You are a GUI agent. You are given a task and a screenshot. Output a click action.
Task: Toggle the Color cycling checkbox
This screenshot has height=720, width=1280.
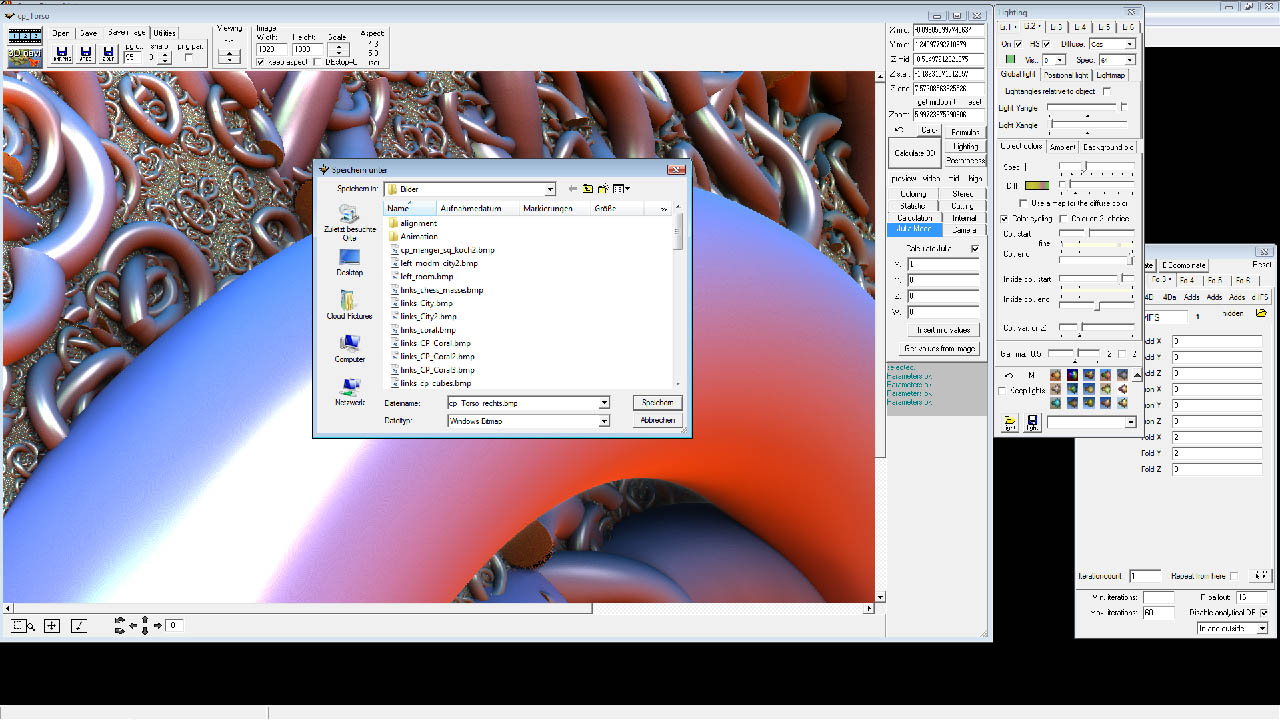[x=1005, y=218]
